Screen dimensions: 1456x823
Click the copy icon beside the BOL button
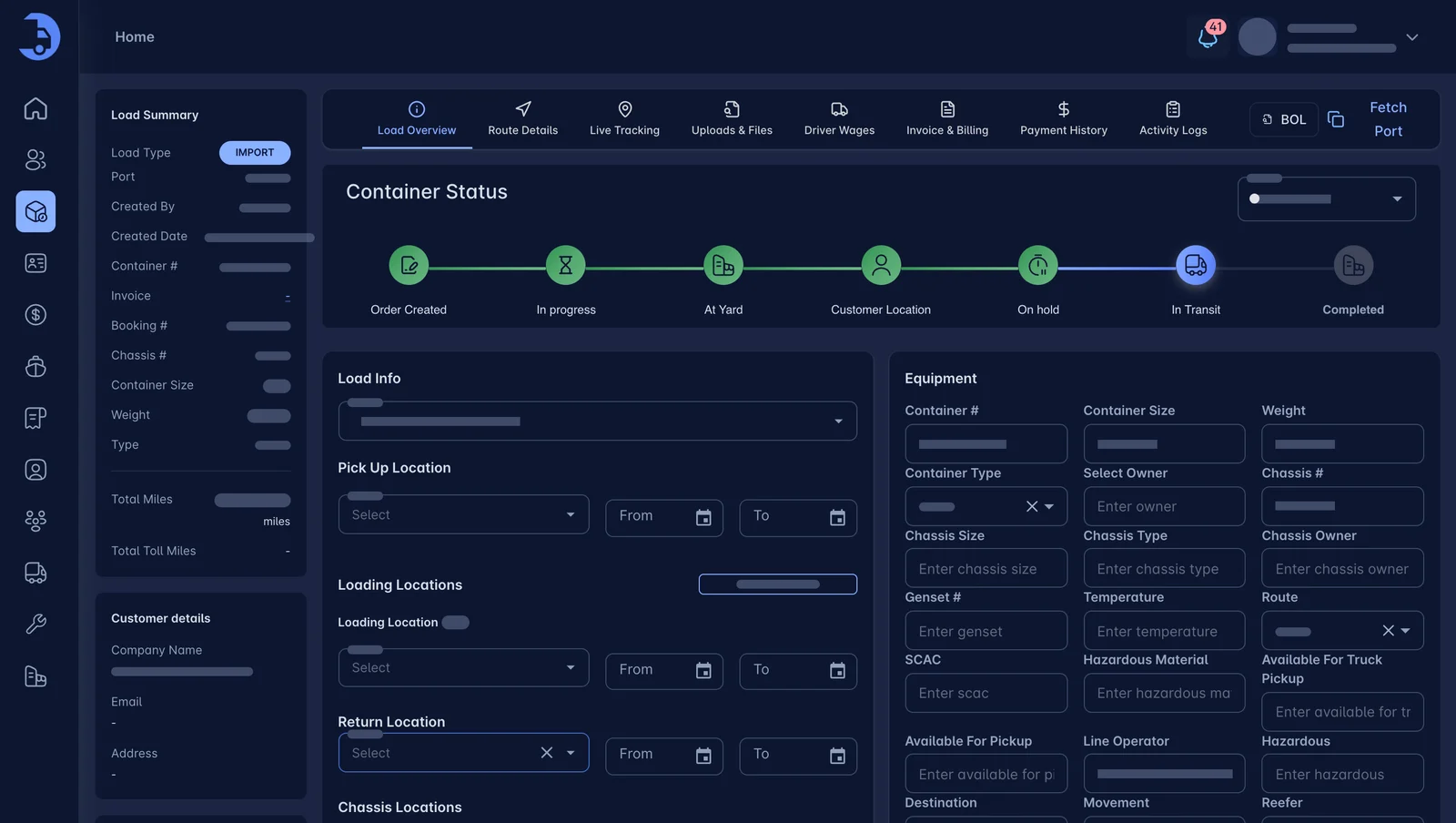pyautogui.click(x=1336, y=119)
